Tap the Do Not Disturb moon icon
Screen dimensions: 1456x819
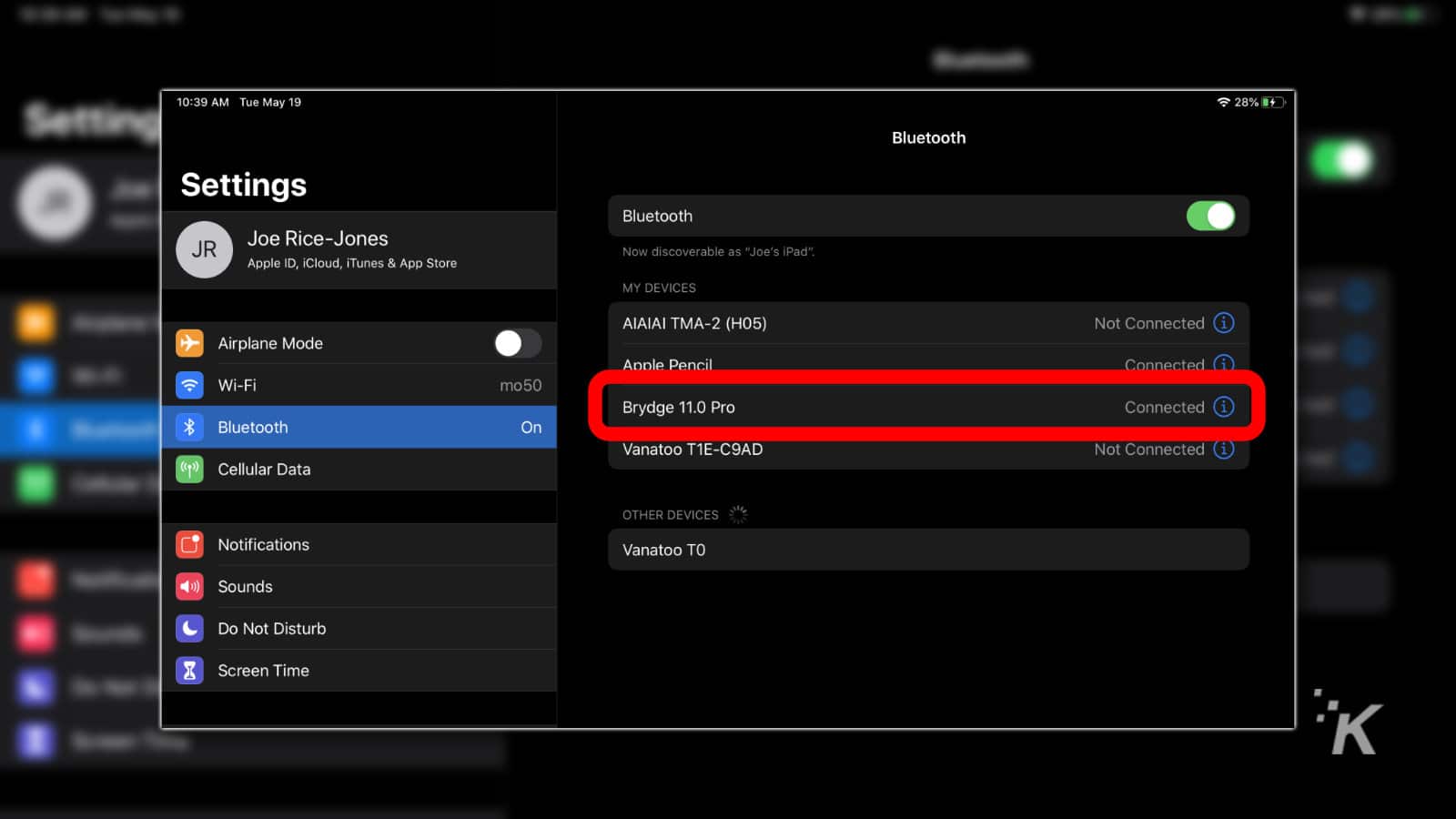189,628
